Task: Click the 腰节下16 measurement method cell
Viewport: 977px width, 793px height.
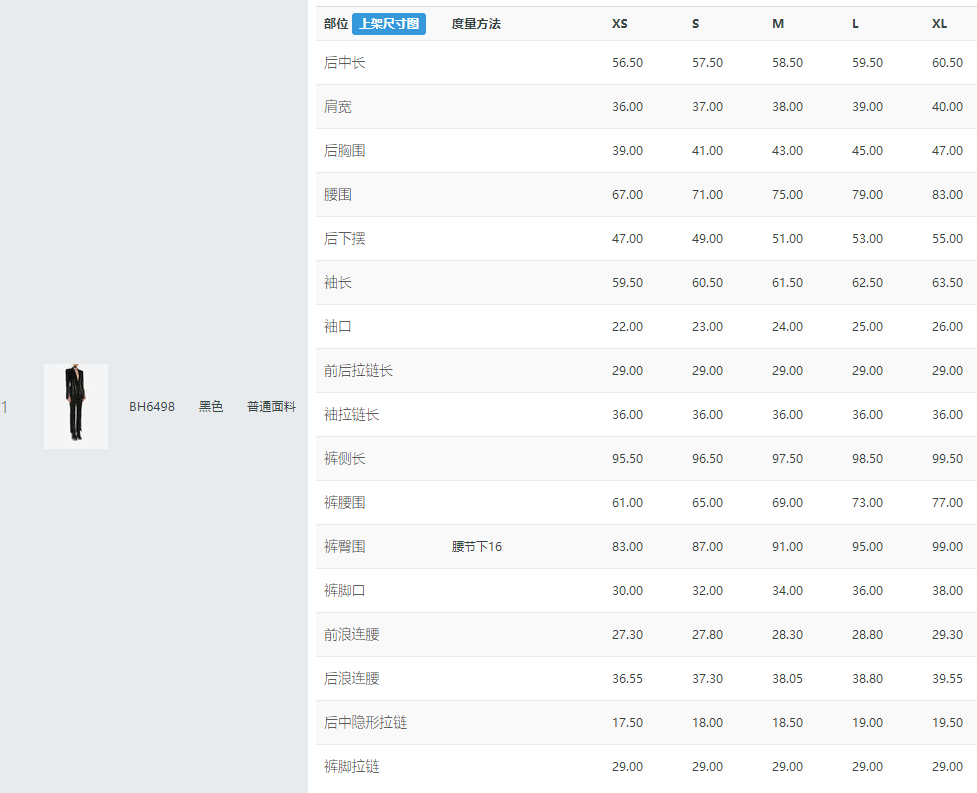Action: point(477,547)
